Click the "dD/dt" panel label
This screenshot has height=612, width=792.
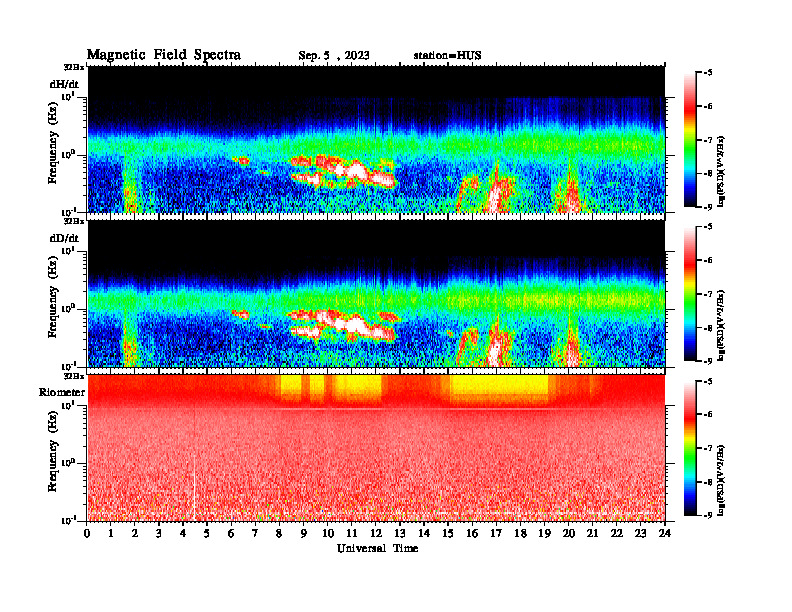(64, 238)
